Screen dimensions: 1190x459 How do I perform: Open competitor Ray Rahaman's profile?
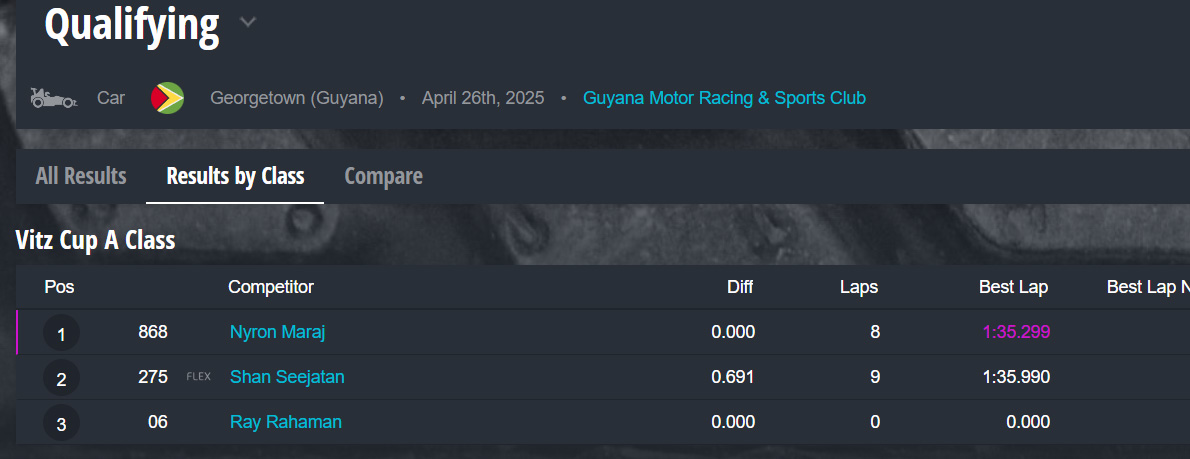pos(285,422)
